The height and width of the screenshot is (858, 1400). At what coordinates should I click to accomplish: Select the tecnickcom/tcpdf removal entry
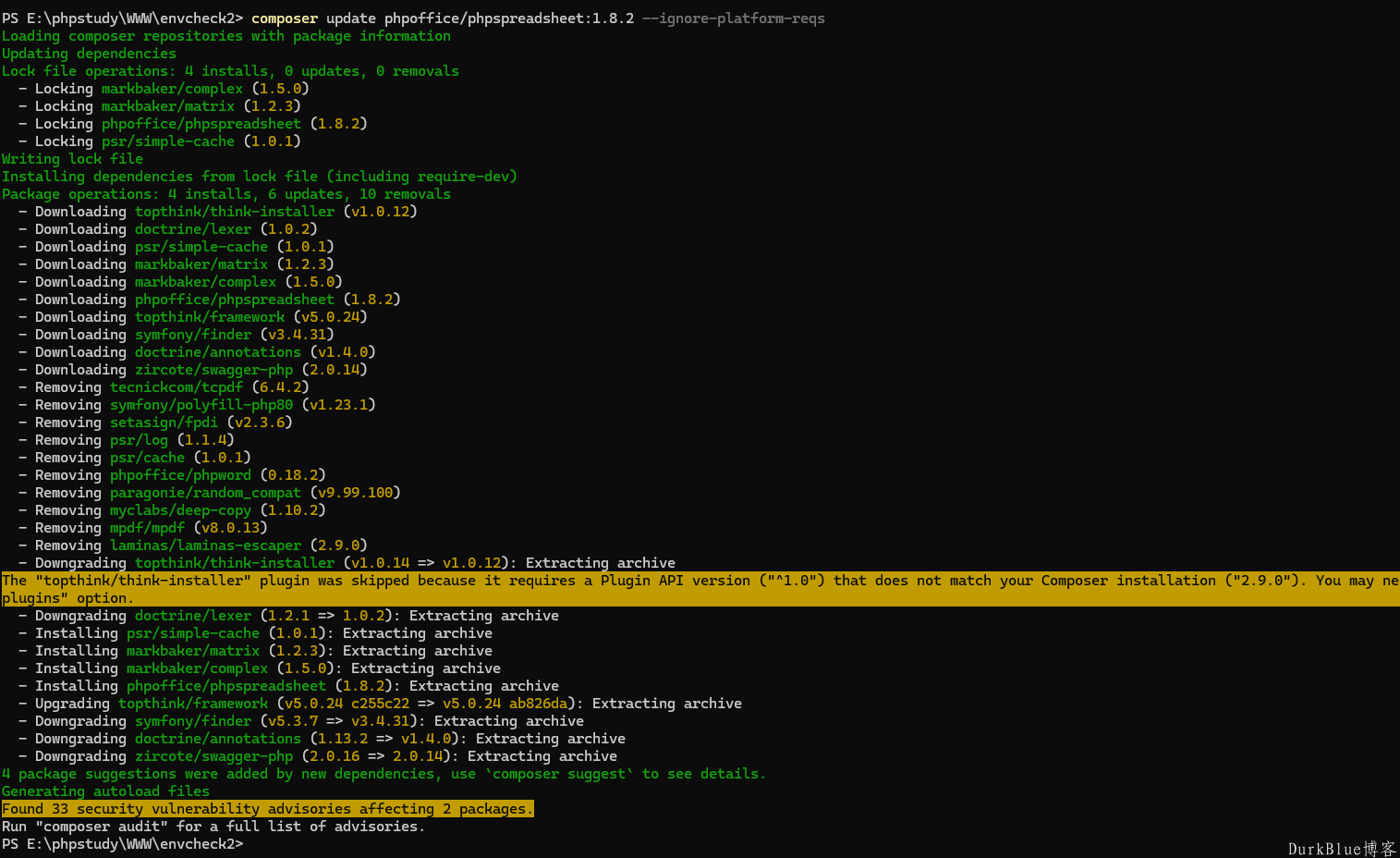pyautogui.click(x=177, y=386)
